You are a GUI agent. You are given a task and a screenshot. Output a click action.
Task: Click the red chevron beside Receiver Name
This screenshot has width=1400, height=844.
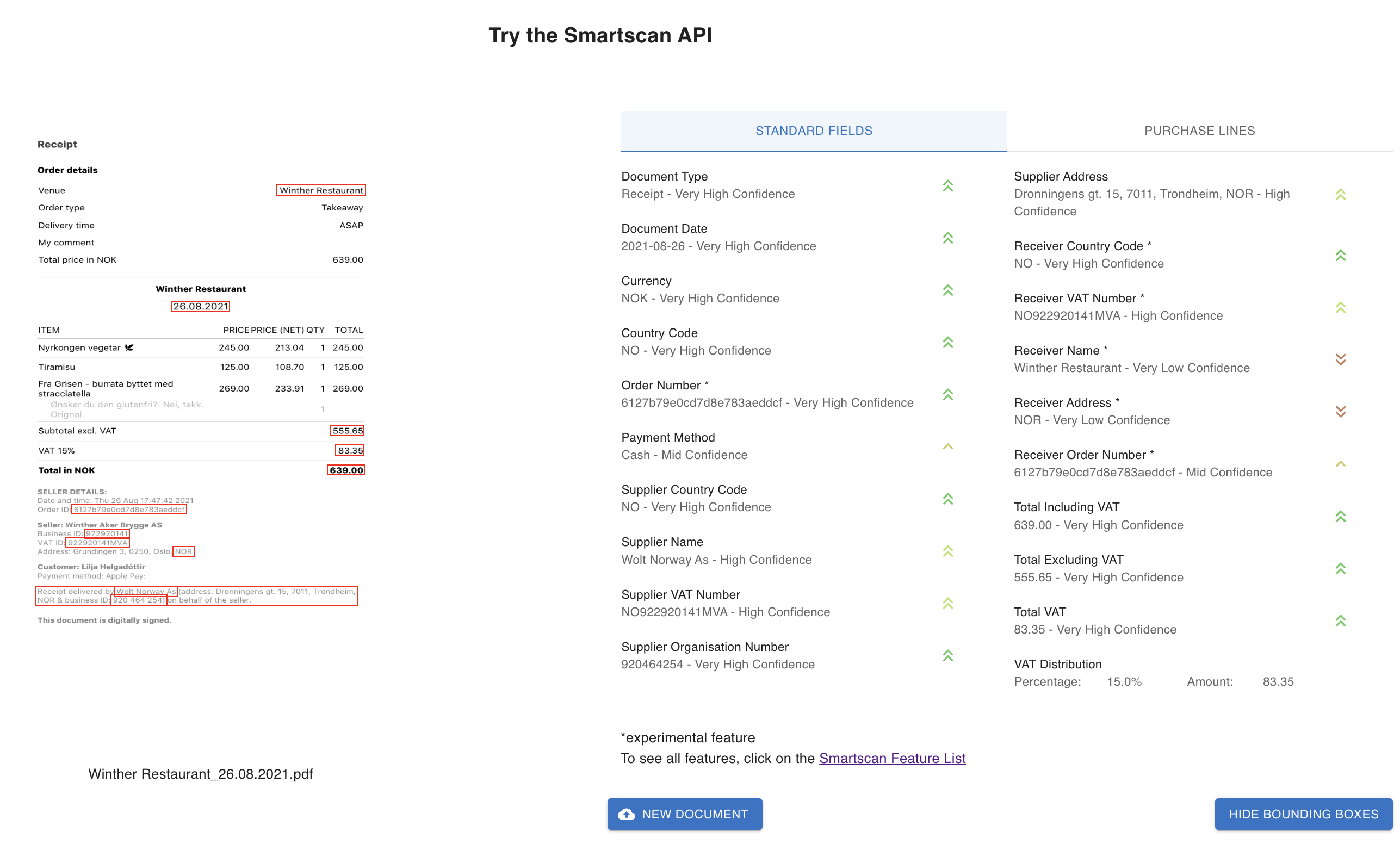coord(1340,359)
